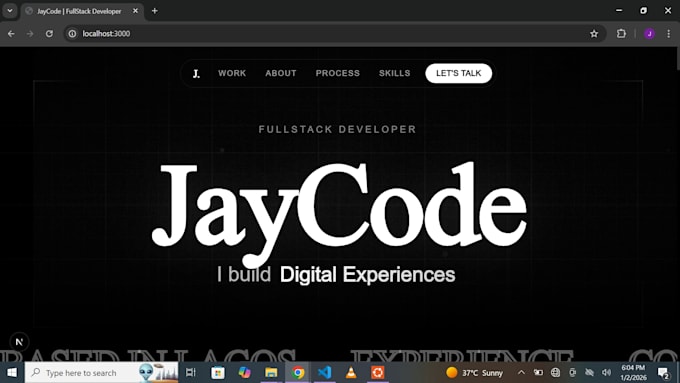Screen dimensions: 680x383
Task: Open the notification center icon
Action: coord(664,373)
